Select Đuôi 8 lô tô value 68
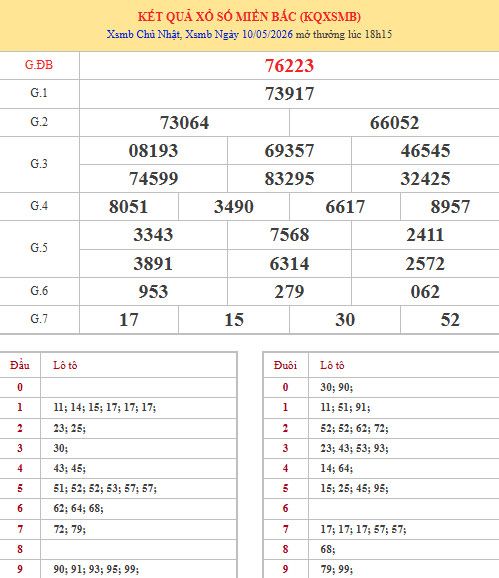499x578 pixels. pyautogui.click(x=328, y=549)
